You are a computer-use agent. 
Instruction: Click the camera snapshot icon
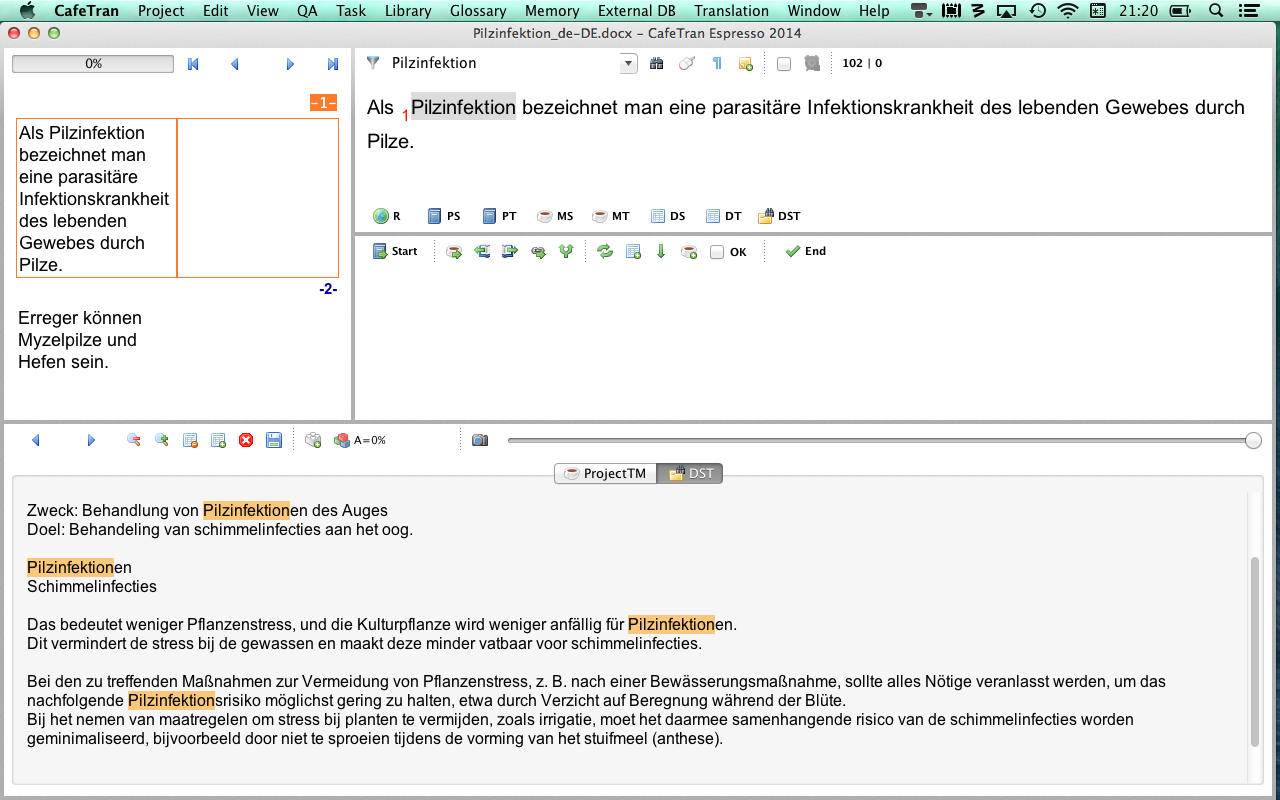480,440
